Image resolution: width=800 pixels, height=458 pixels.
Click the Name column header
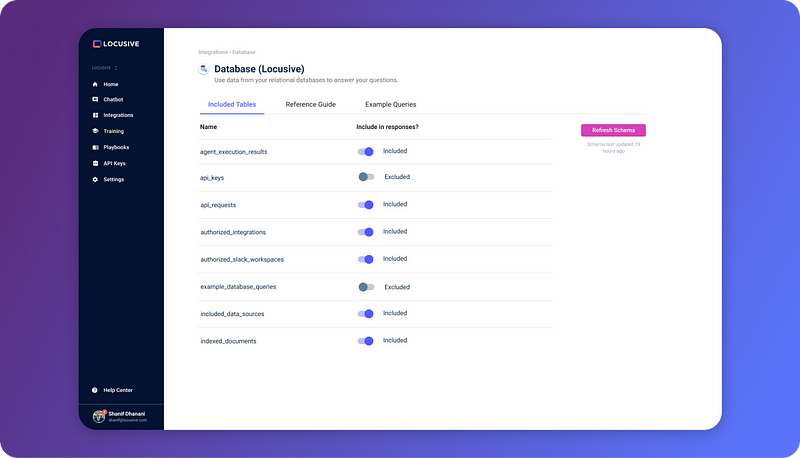[x=208, y=127]
